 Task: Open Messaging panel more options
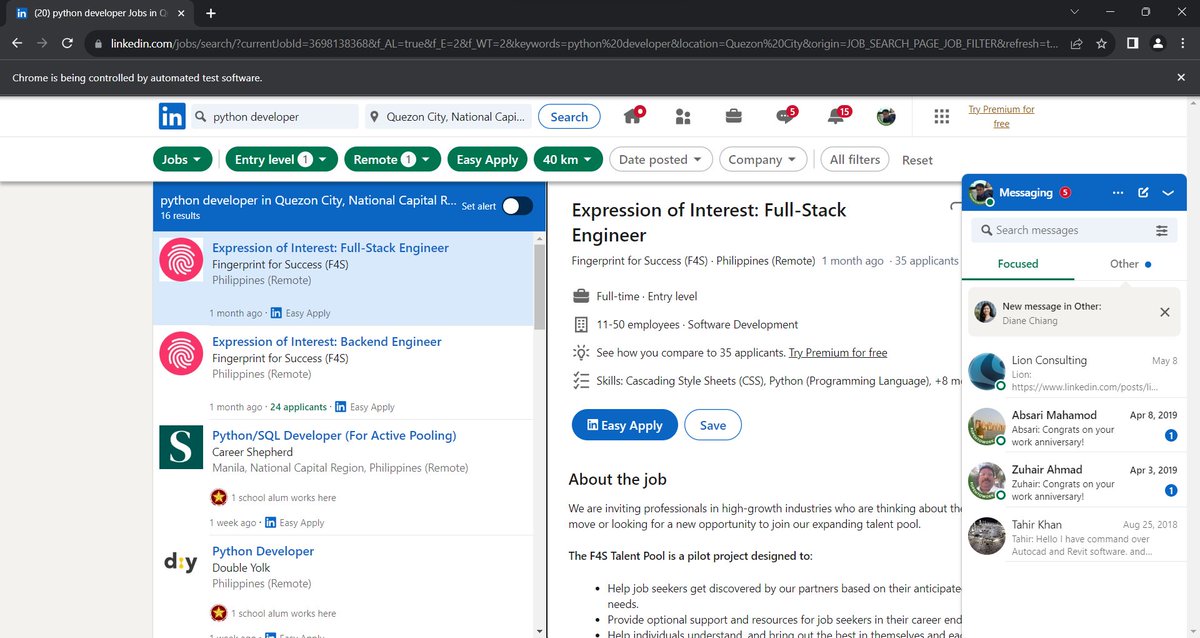(1118, 193)
